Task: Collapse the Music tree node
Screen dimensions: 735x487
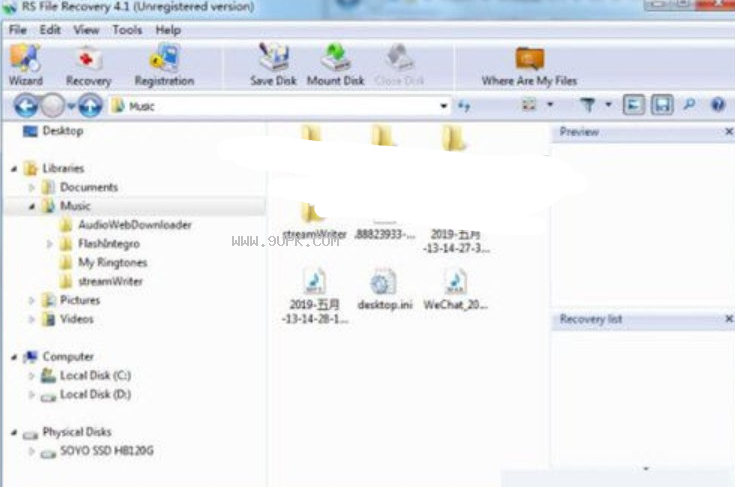Action: coord(32,207)
